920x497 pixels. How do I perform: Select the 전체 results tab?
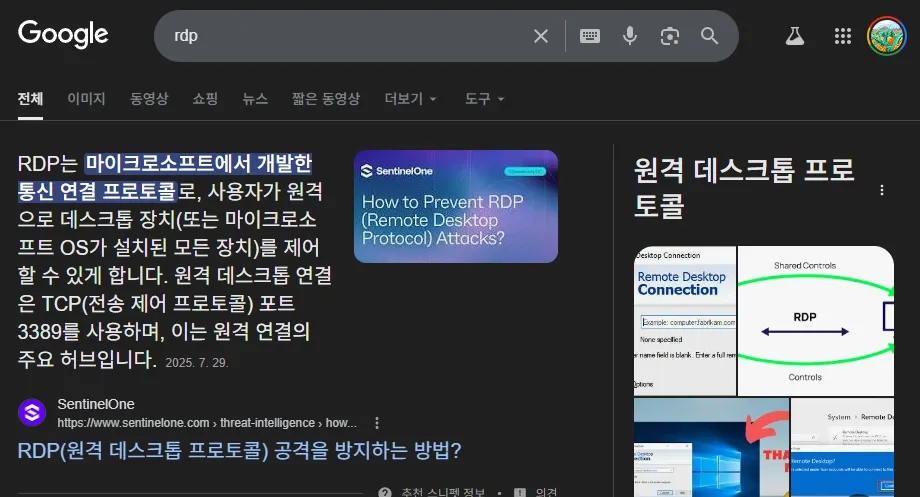click(x=30, y=99)
